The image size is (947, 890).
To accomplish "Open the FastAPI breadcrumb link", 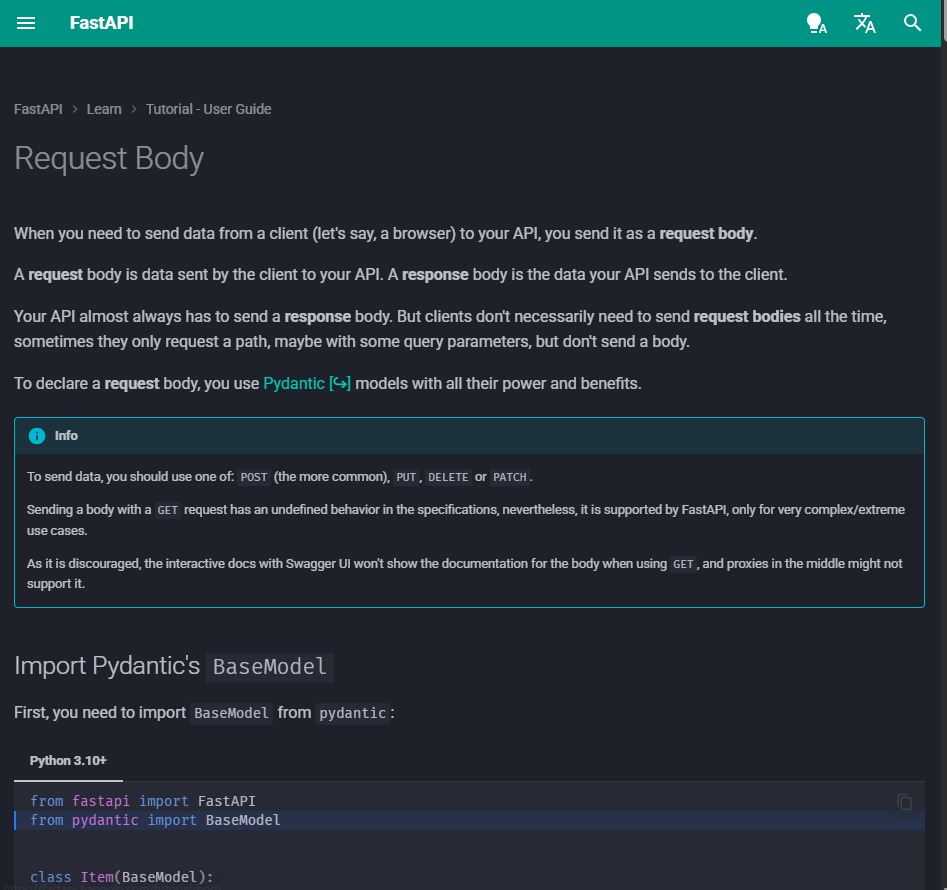I will click(37, 109).
